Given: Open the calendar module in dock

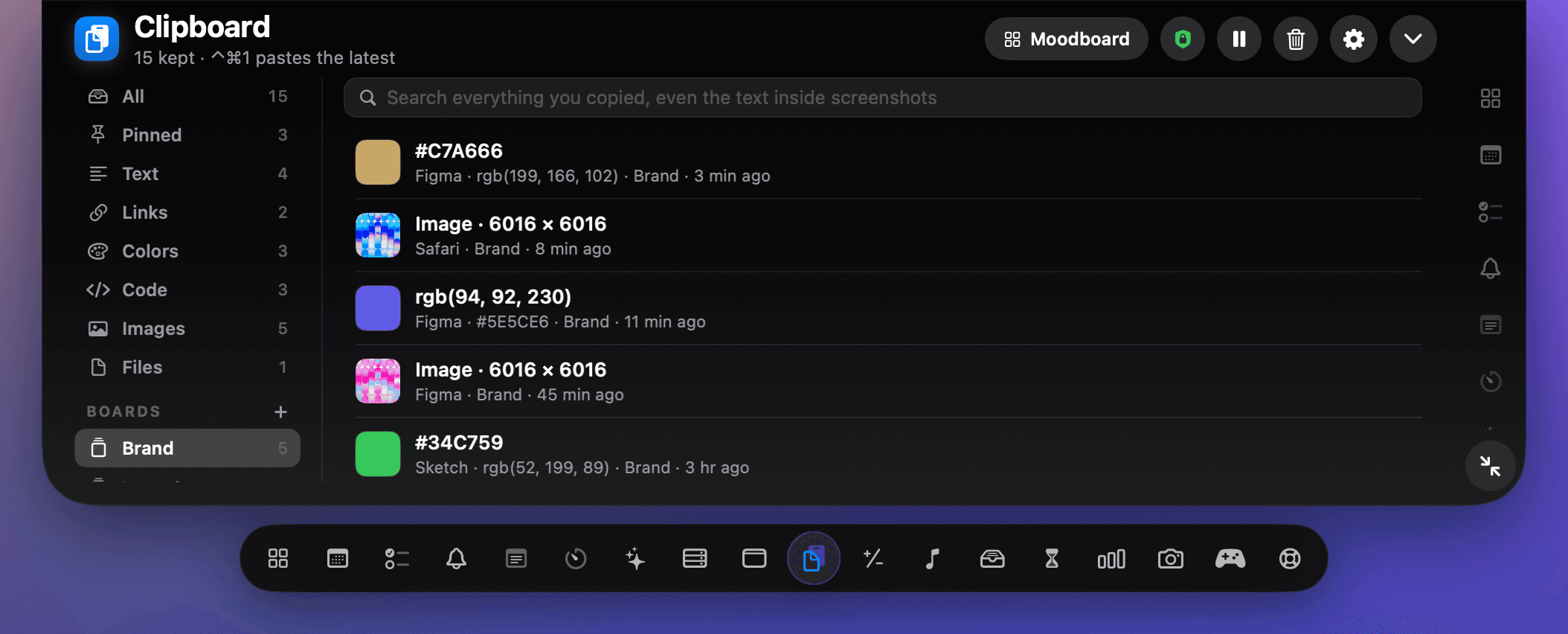Looking at the screenshot, I should (338, 559).
